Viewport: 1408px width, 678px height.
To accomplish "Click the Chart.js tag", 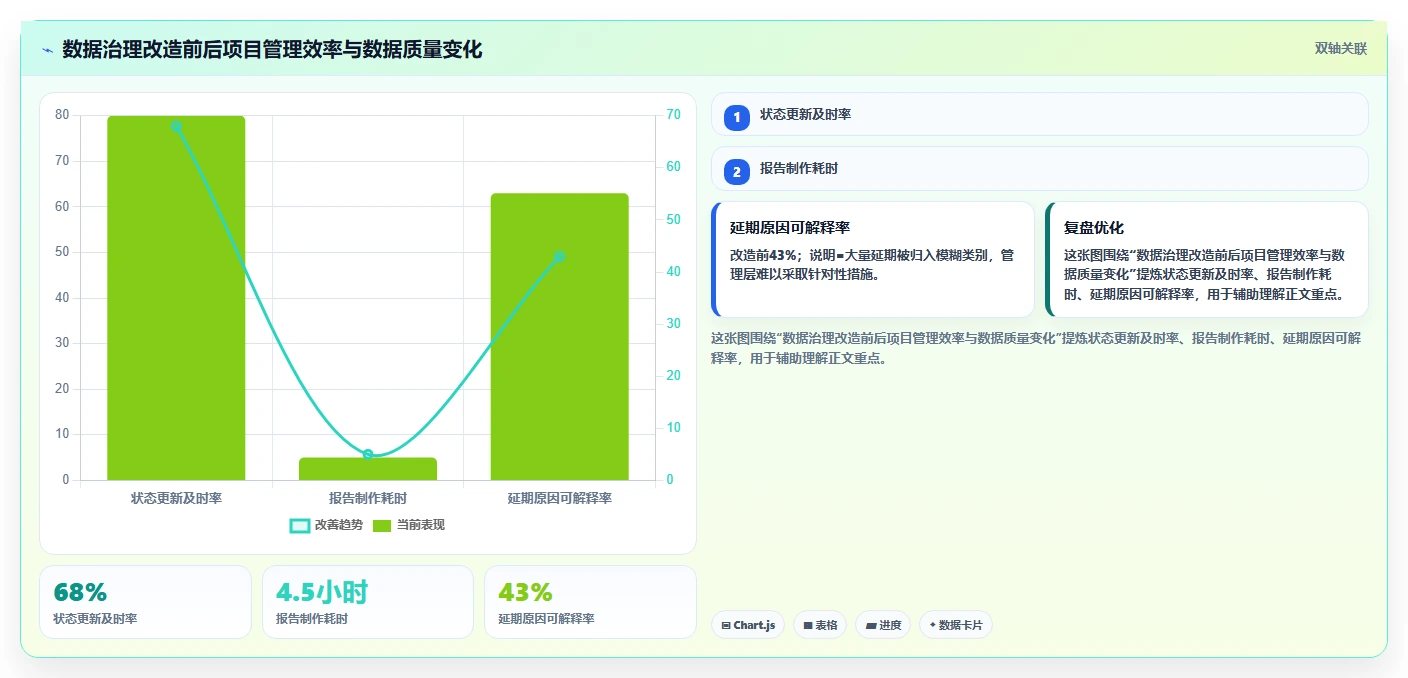I will (748, 625).
